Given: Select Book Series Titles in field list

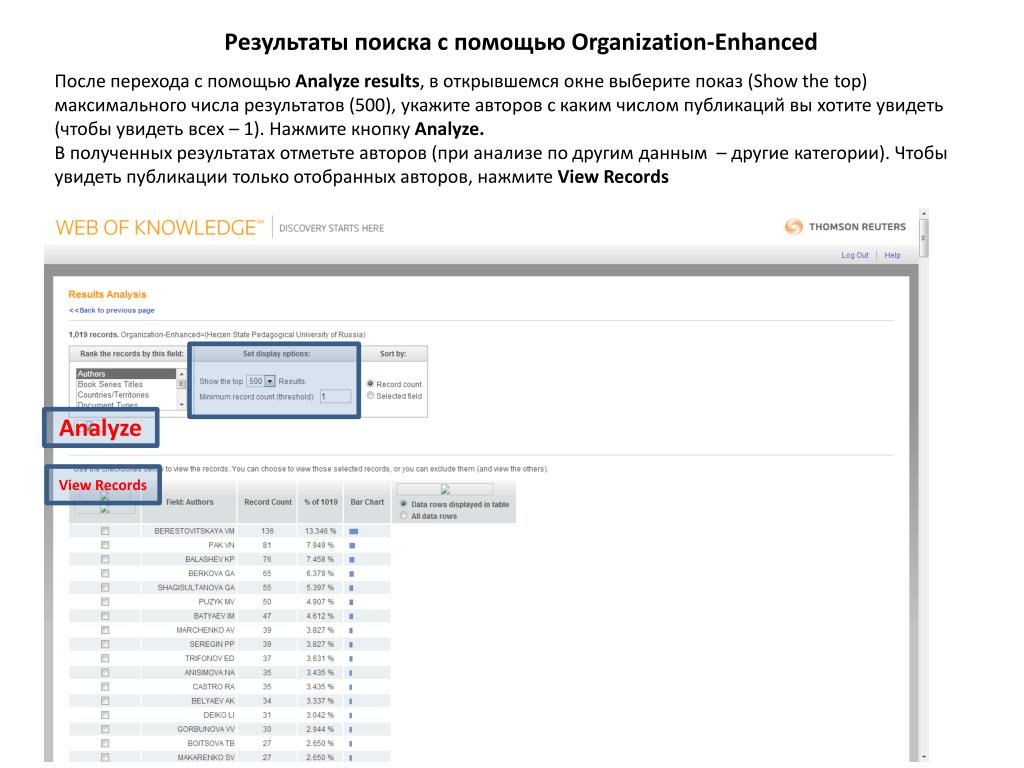Looking at the screenshot, I should click(110, 385).
